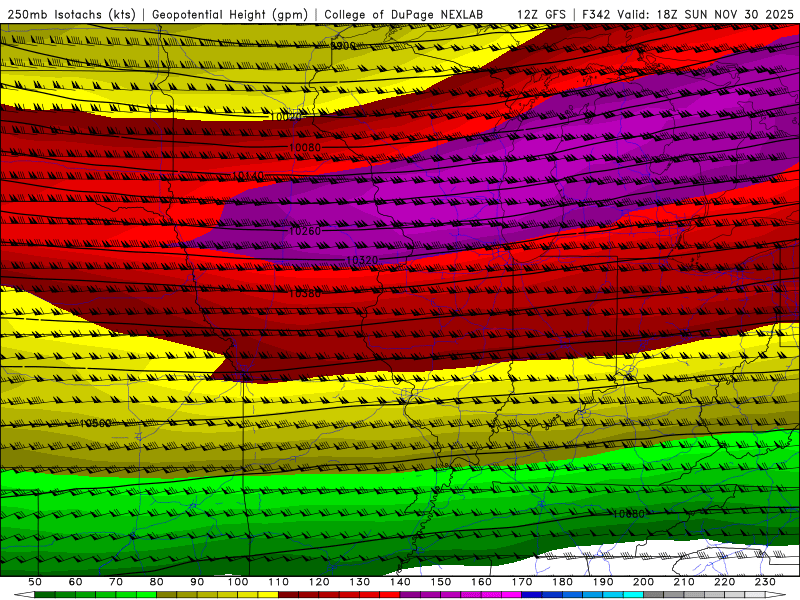Click the legend value 230
Image resolution: width=800 pixels, height=600 pixels.
[765, 582]
